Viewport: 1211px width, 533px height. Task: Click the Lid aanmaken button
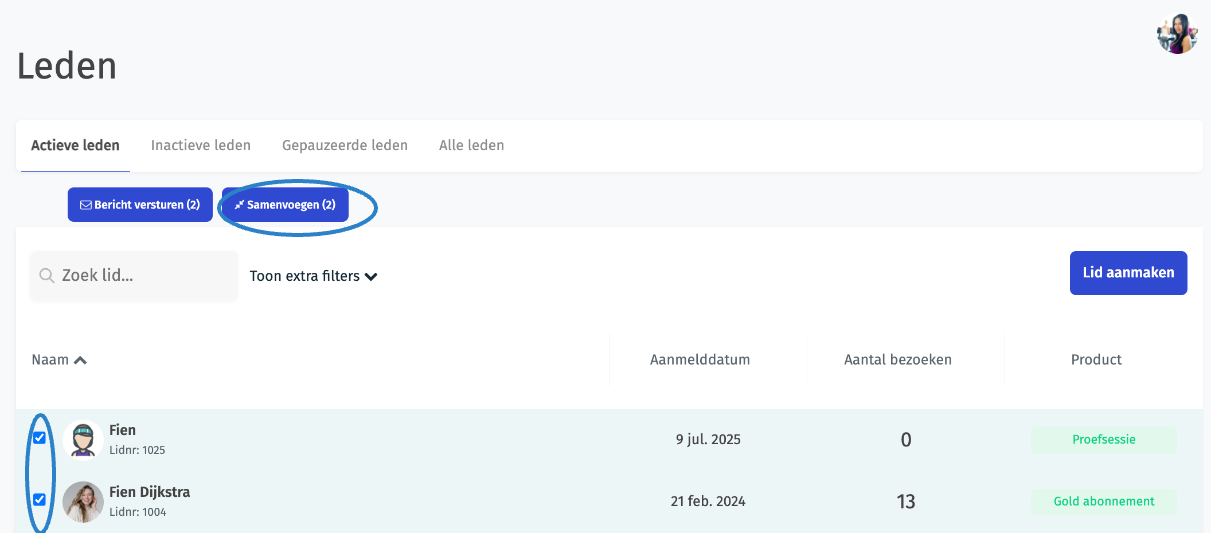pos(1128,273)
